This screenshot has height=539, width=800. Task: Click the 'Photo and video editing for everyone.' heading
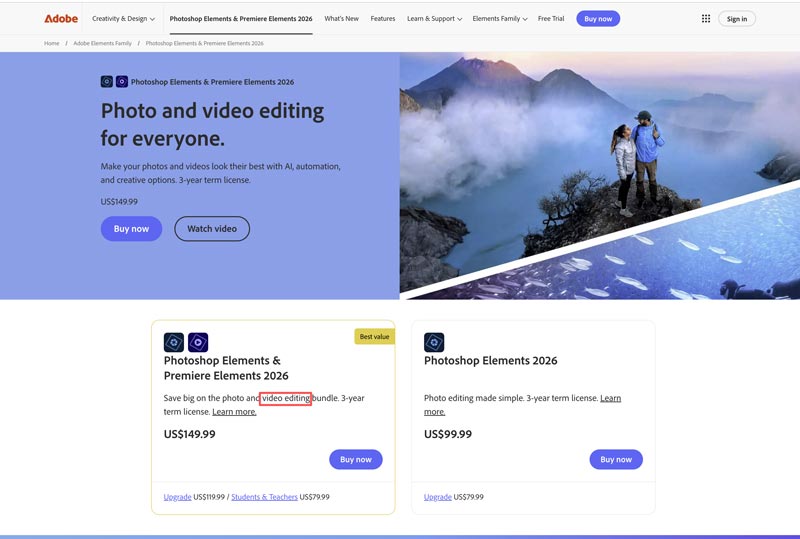[x=212, y=125]
